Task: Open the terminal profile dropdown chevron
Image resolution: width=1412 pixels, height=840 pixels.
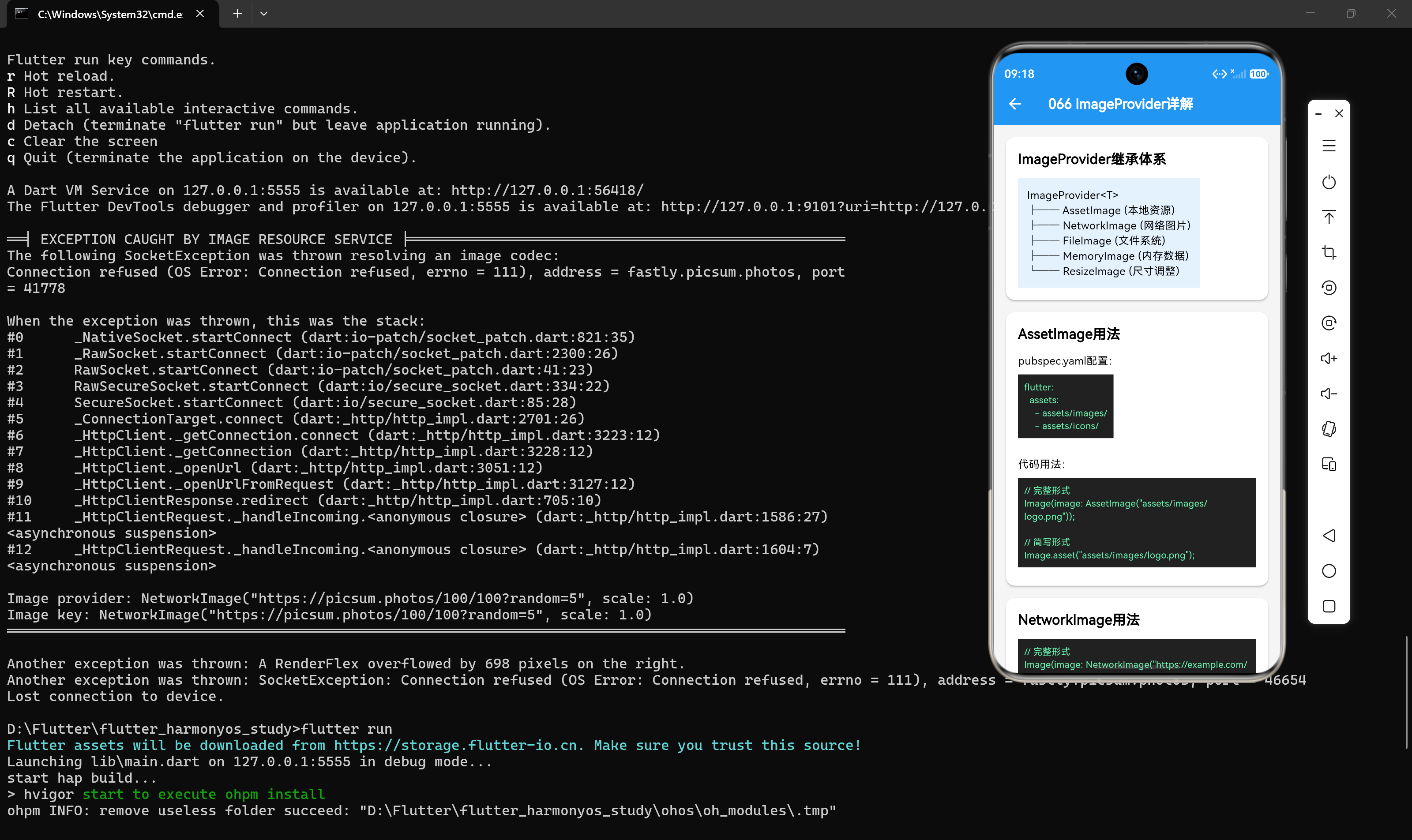Action: point(264,14)
